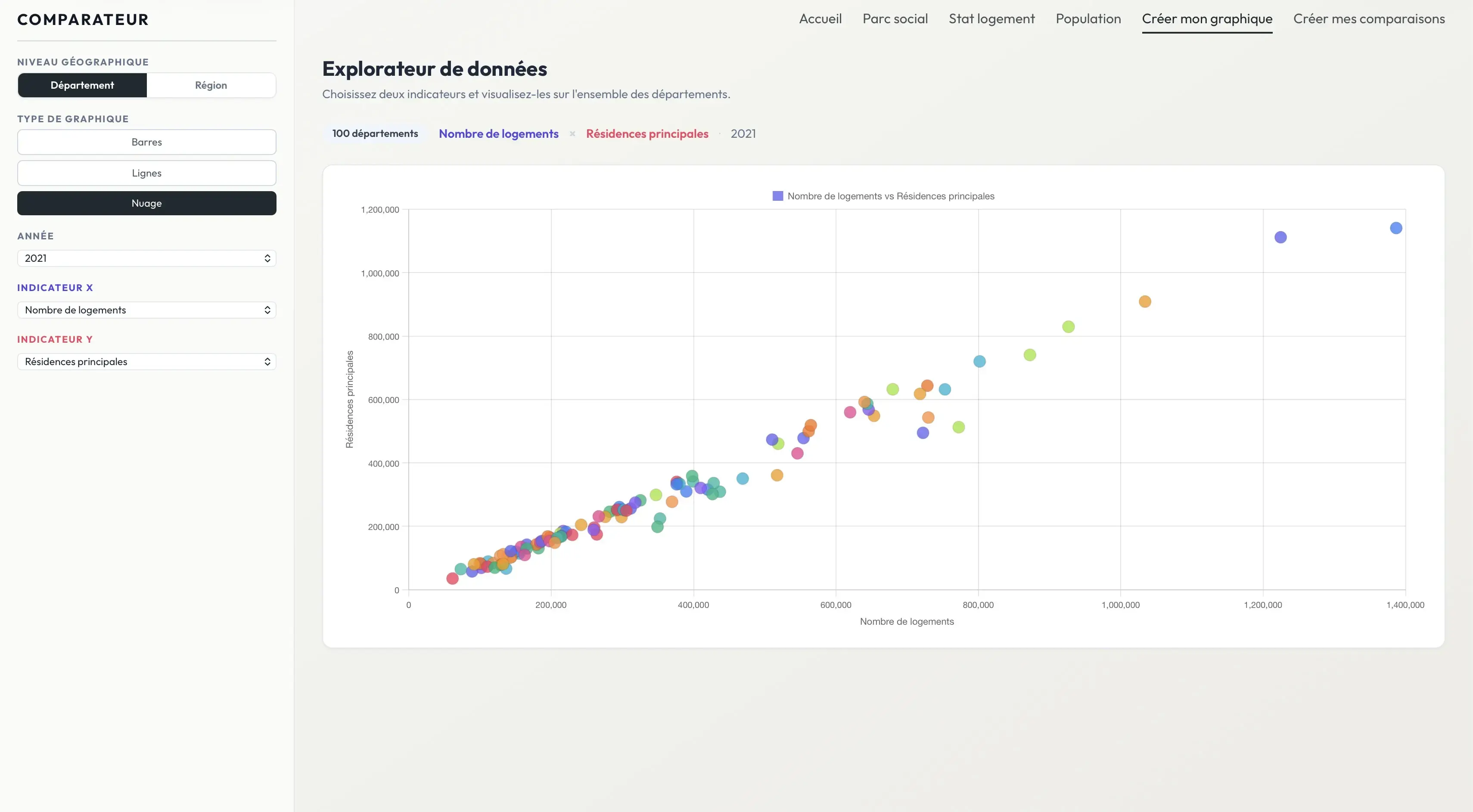Click the blue Nombre de logements chip
Viewport: 1473px width, 812px height.
tap(499, 134)
